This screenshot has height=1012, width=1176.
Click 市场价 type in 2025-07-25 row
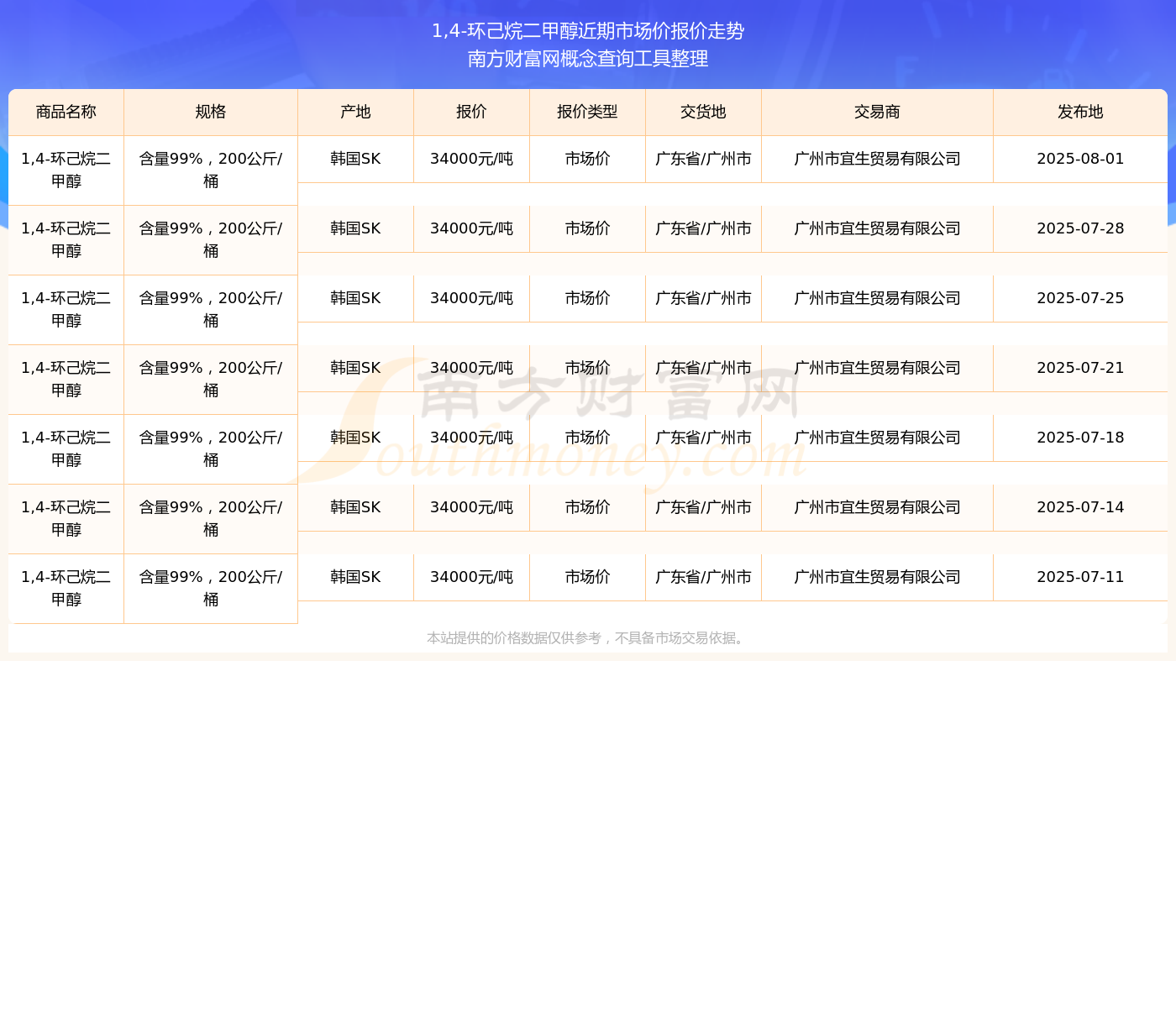pos(587,298)
